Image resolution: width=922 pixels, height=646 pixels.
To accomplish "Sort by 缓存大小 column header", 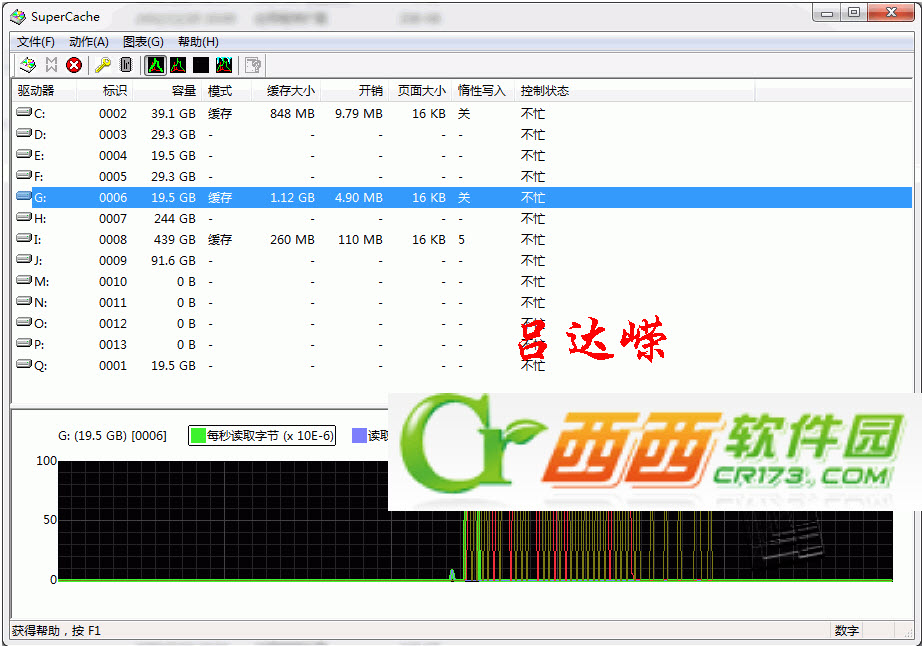I will pyautogui.click(x=290, y=91).
